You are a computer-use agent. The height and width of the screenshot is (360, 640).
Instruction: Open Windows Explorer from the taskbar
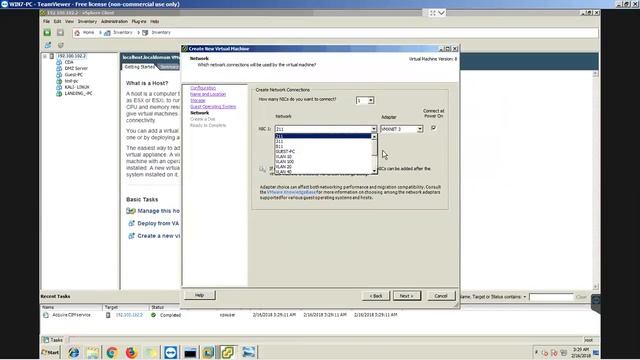[93, 352]
